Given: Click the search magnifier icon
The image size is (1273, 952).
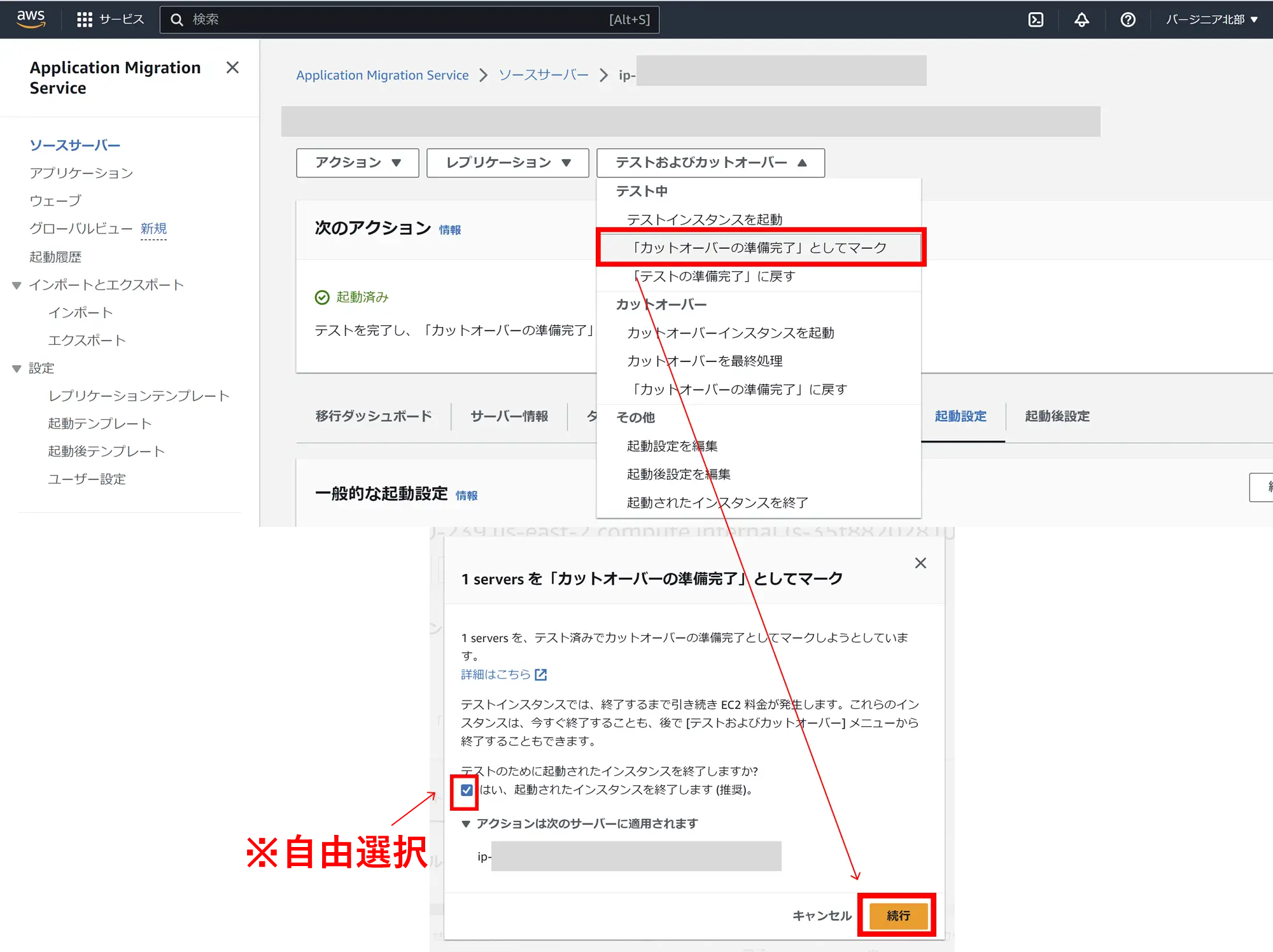Looking at the screenshot, I should pos(177,20).
